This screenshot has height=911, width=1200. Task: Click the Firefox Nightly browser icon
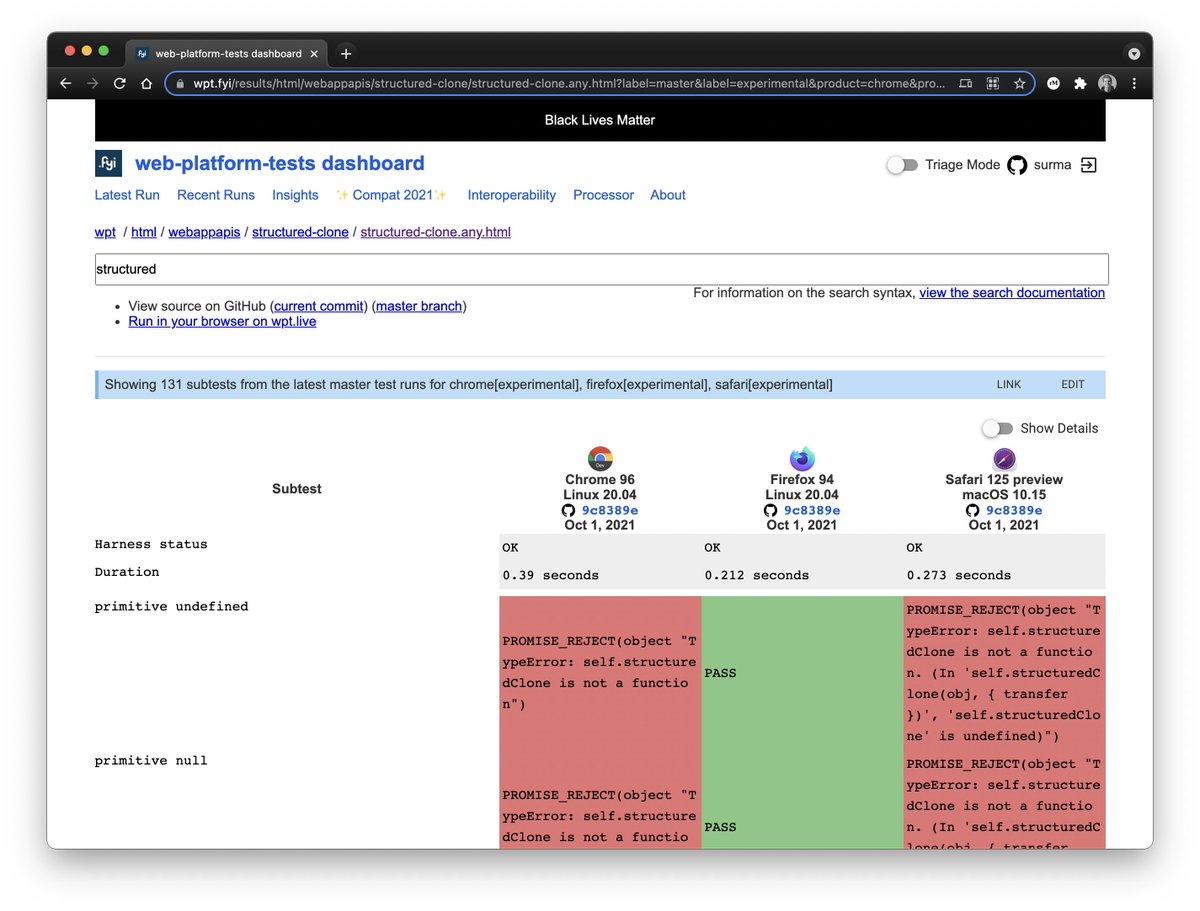point(802,459)
